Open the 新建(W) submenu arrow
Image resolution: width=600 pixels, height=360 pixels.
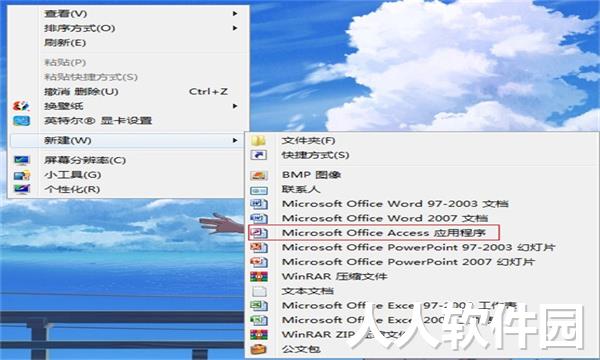click(235, 140)
